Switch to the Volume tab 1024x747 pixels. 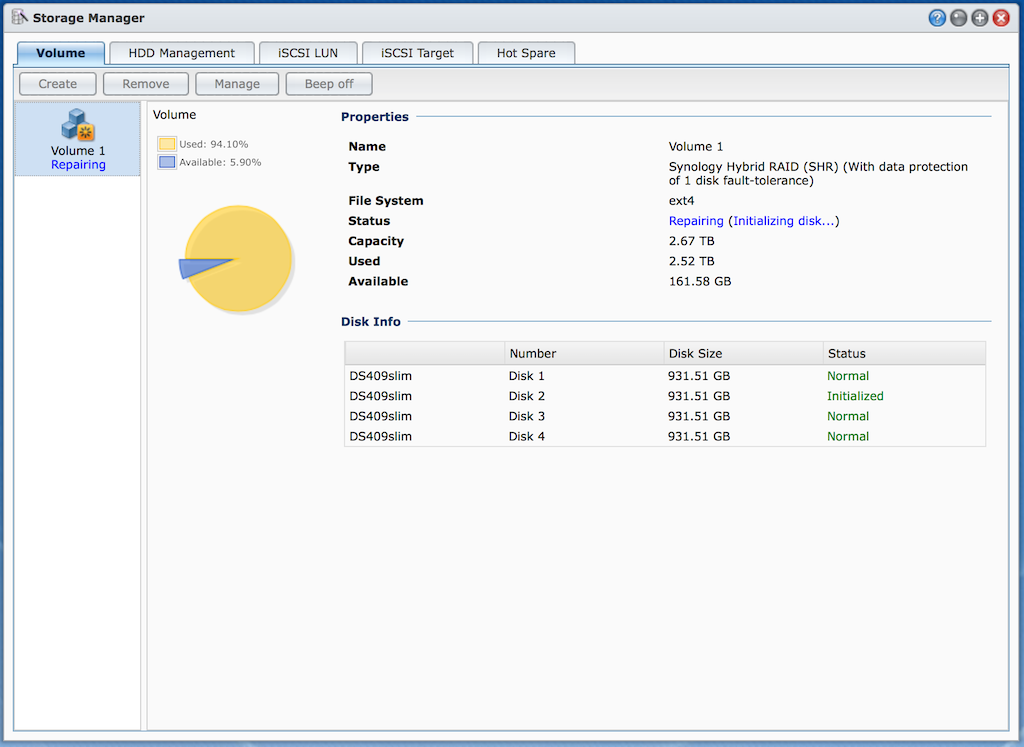pyautogui.click(x=61, y=53)
